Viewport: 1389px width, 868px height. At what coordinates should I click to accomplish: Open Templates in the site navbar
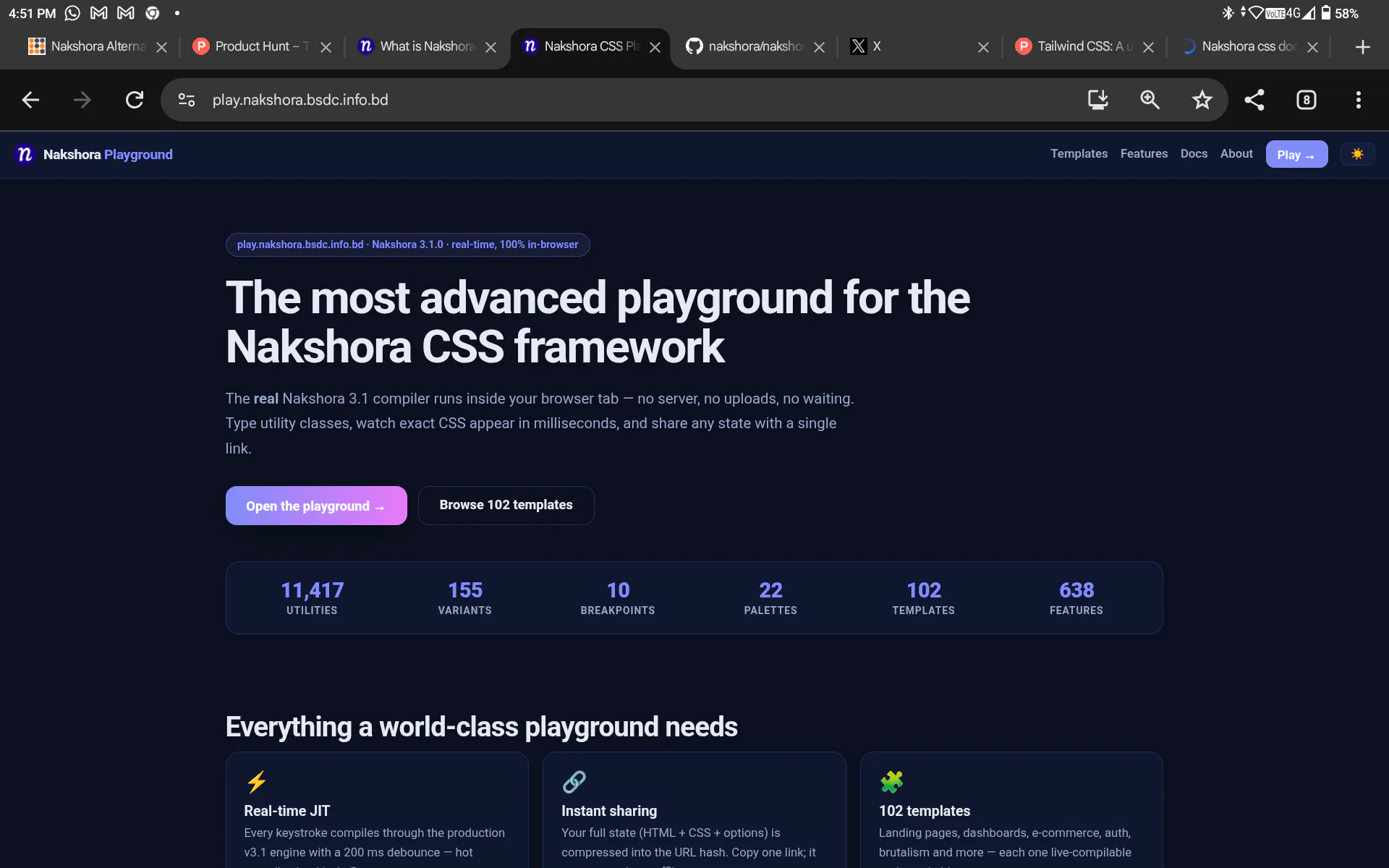(x=1079, y=153)
